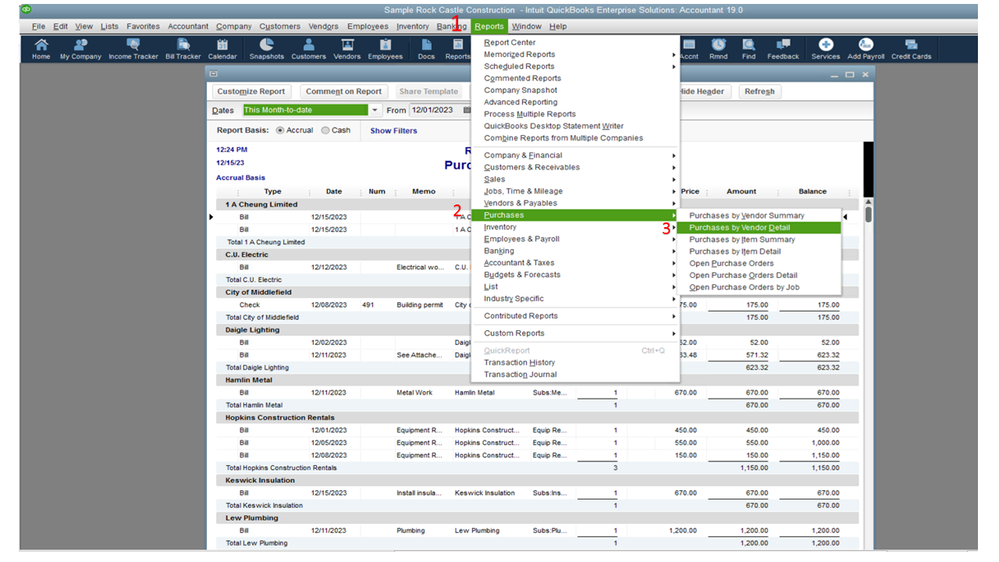Open the Snapshots icon
The height and width of the screenshot is (562, 999).
tap(266, 49)
